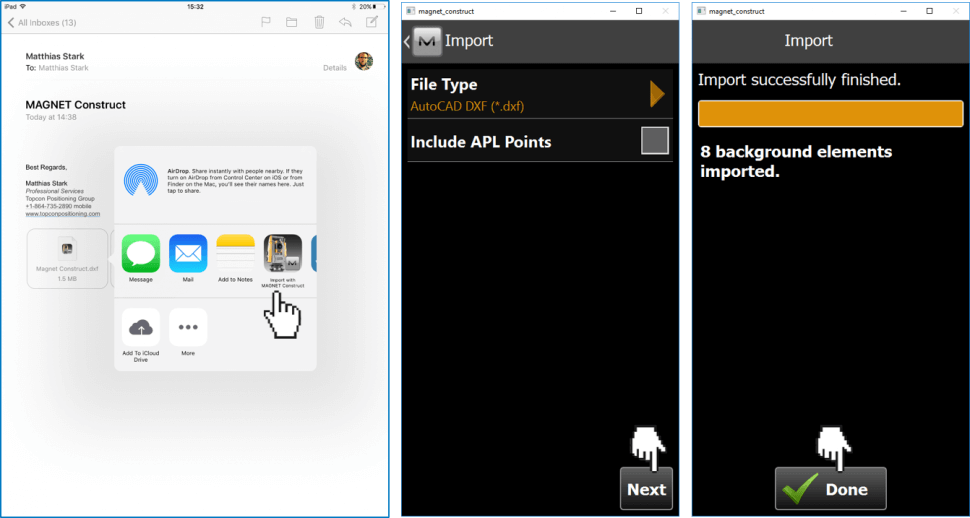Tap the reply arrow icon in mail
This screenshot has height=518, width=970.
[345, 23]
